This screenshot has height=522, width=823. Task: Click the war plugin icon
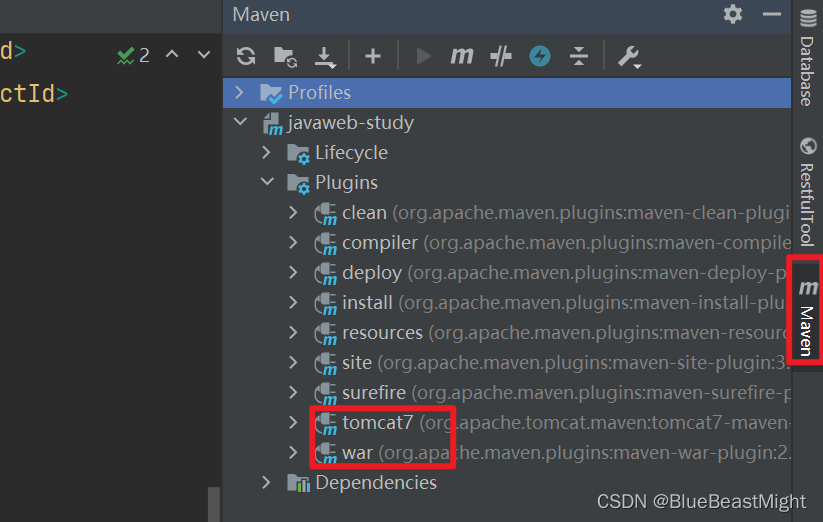(325, 453)
